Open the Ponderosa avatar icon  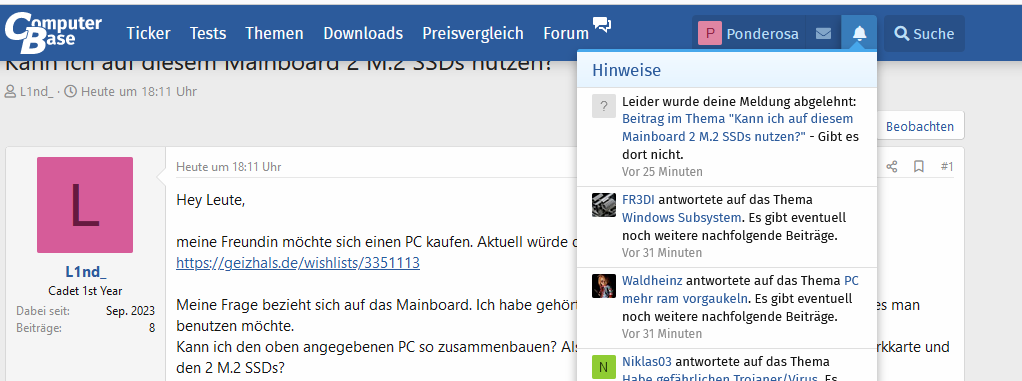point(710,33)
